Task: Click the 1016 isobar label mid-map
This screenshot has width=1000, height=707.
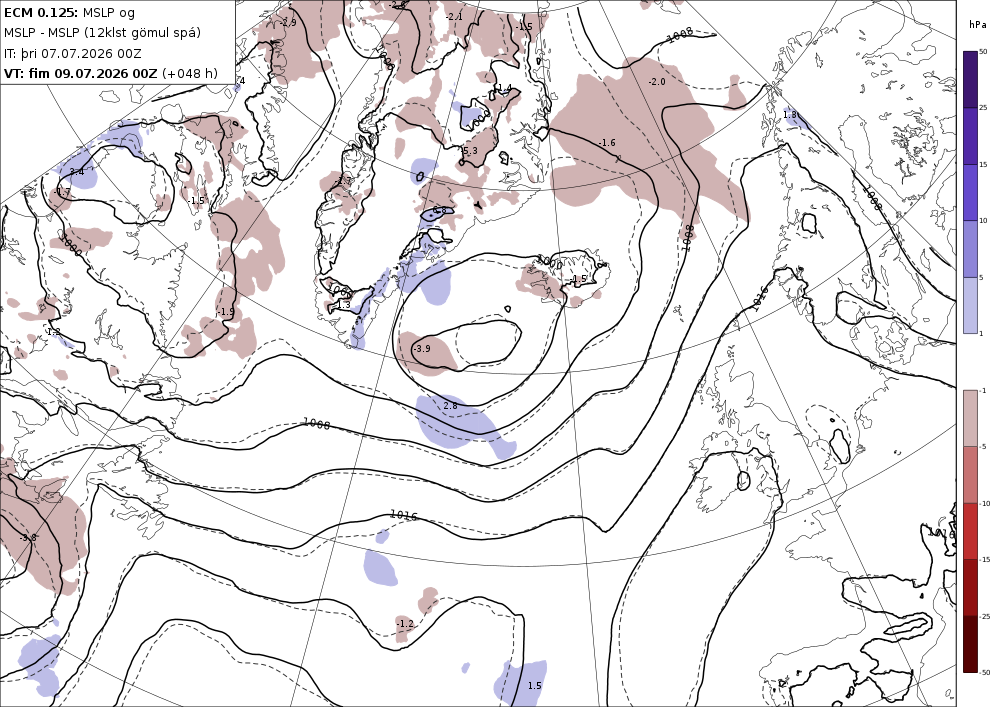Action: click(404, 515)
